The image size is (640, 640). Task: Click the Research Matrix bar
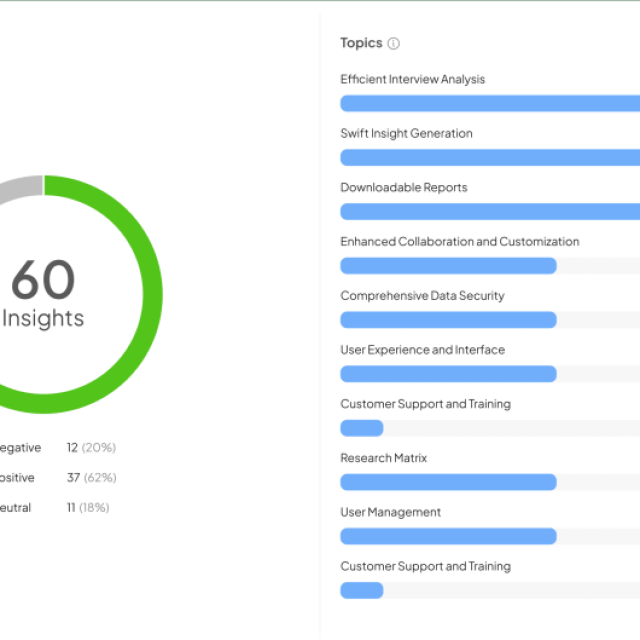(449, 482)
